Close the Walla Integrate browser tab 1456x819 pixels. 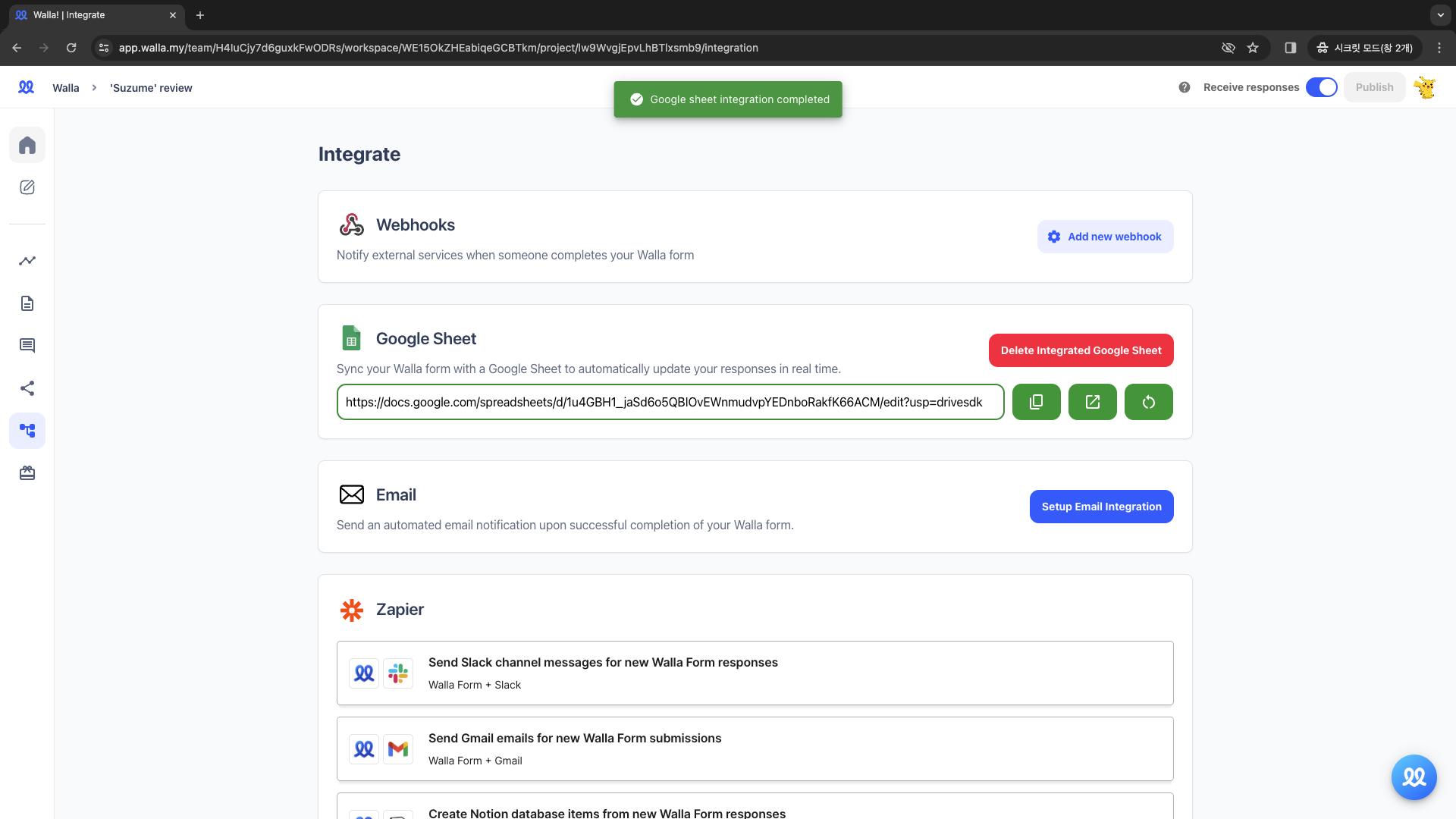coord(173,15)
